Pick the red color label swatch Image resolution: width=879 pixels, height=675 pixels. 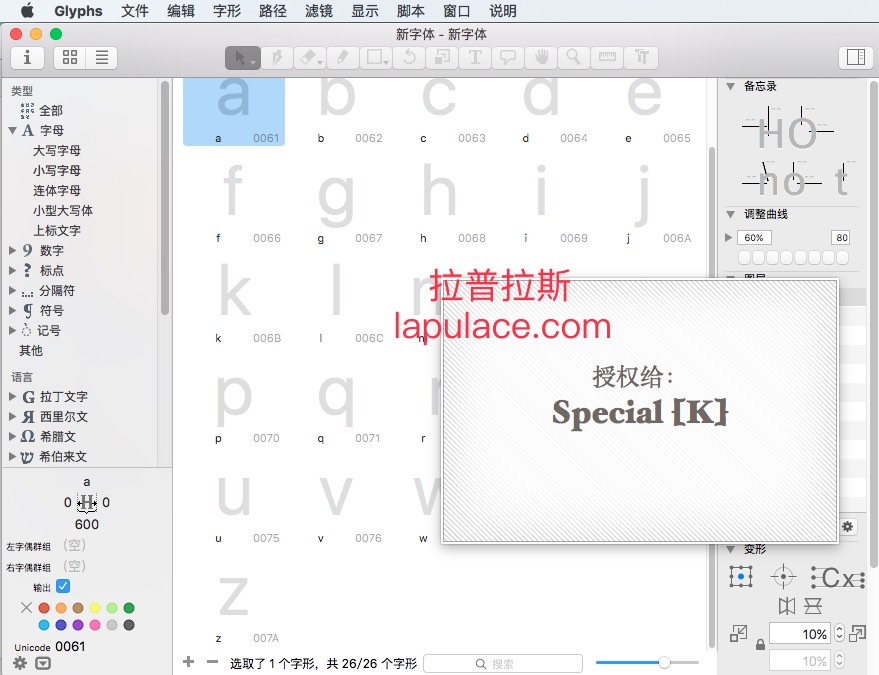44,608
